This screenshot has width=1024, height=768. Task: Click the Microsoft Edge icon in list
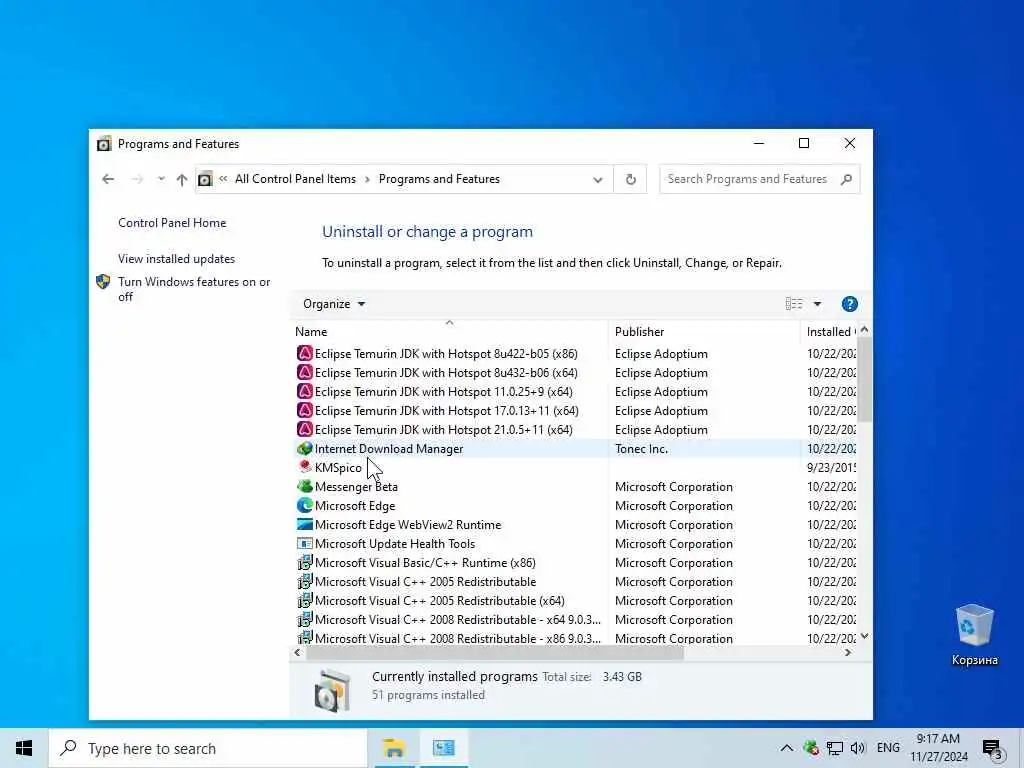click(304, 505)
